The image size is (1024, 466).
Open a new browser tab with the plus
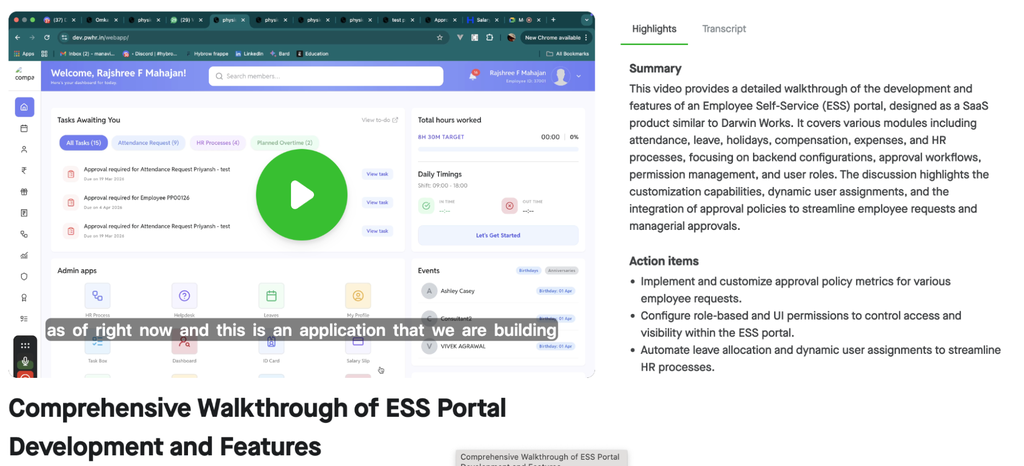click(554, 20)
